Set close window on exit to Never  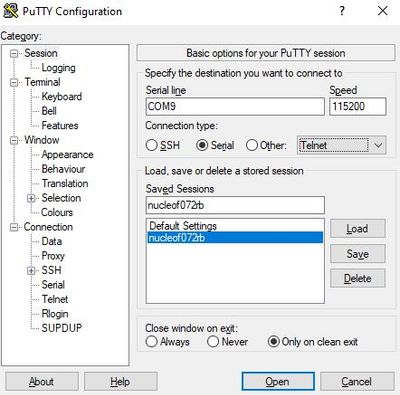[x=213, y=342]
